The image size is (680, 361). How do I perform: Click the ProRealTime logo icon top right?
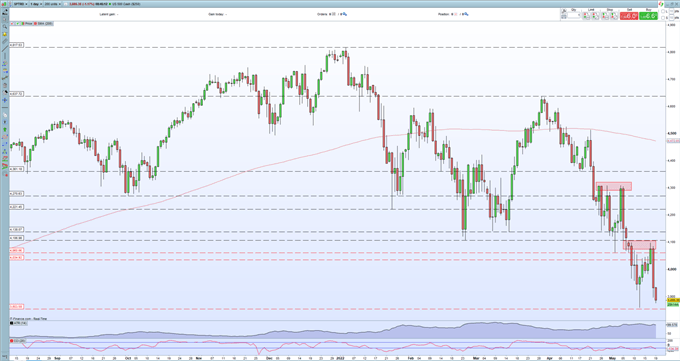click(x=661, y=4)
